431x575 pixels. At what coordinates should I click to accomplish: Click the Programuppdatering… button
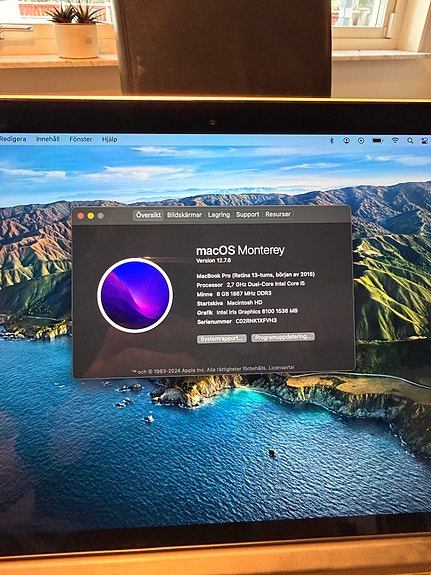coord(283,337)
